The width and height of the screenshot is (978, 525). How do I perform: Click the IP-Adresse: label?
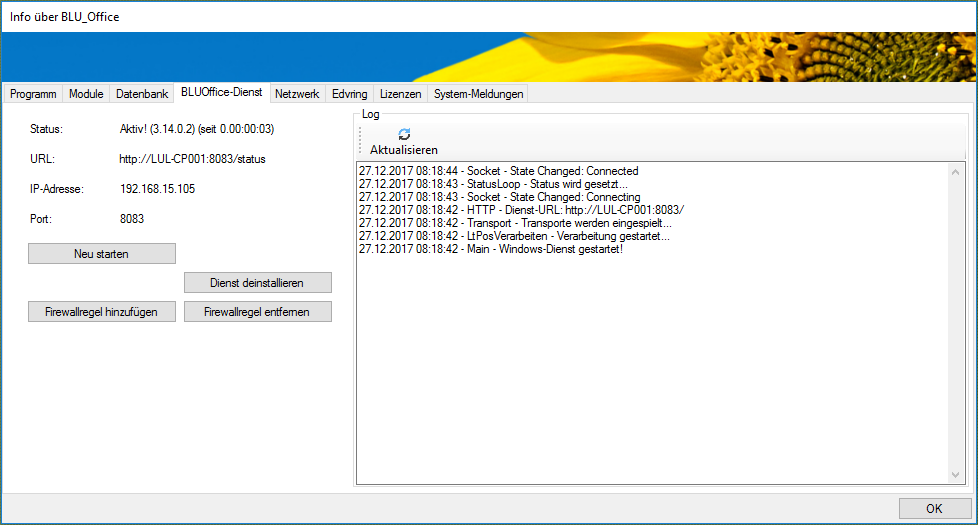57,189
